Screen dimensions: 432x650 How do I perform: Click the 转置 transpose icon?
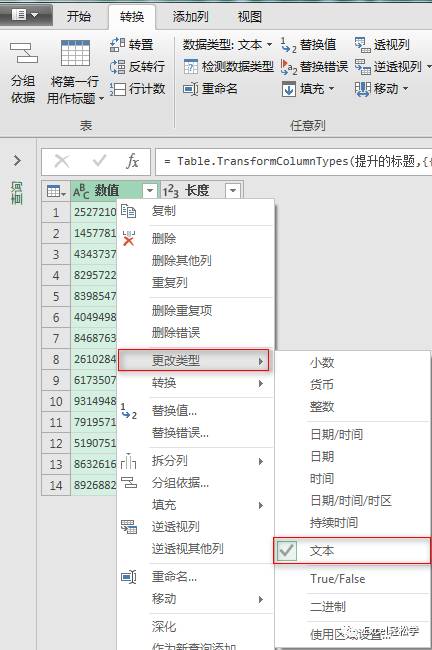118,44
